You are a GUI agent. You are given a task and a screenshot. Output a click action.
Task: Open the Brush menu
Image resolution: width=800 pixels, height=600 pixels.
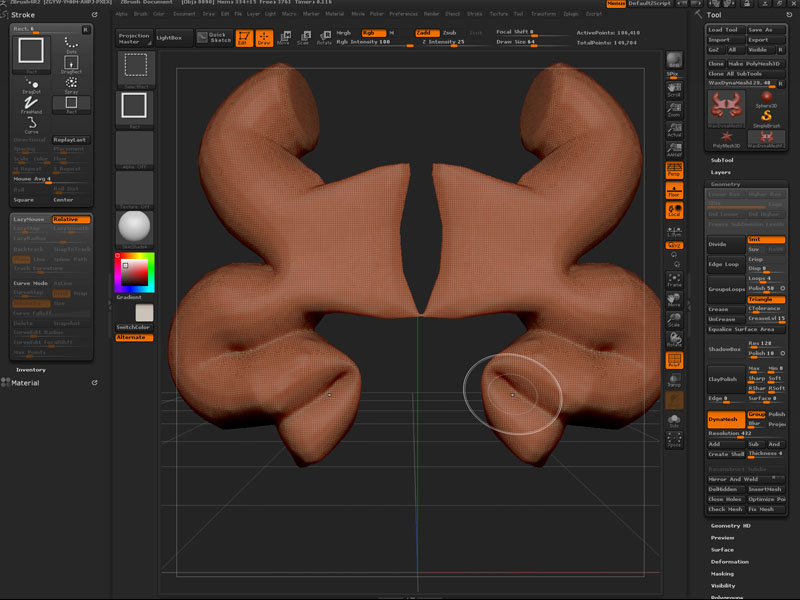pyautogui.click(x=140, y=14)
